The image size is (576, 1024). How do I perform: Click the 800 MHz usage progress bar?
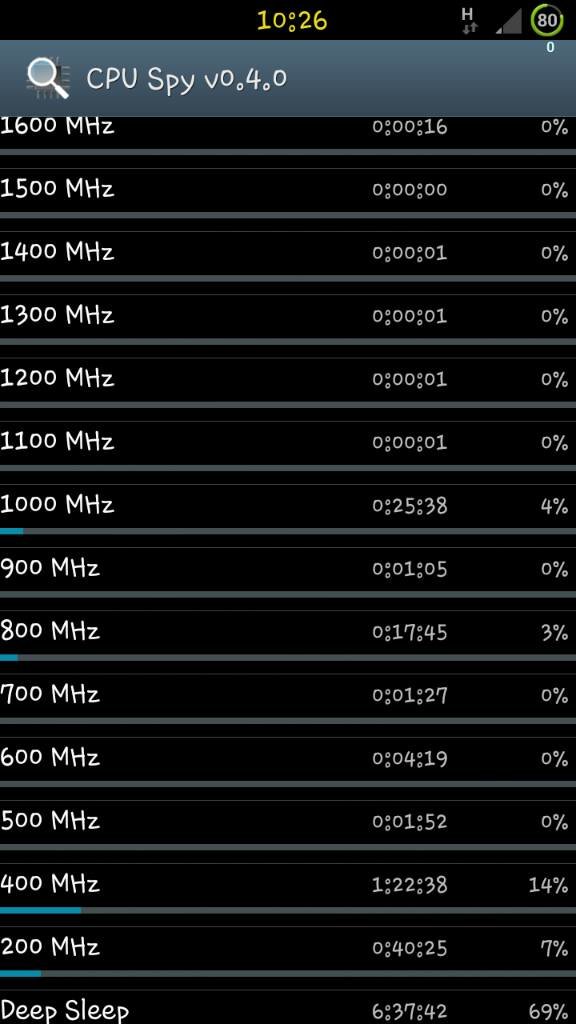coord(288,658)
